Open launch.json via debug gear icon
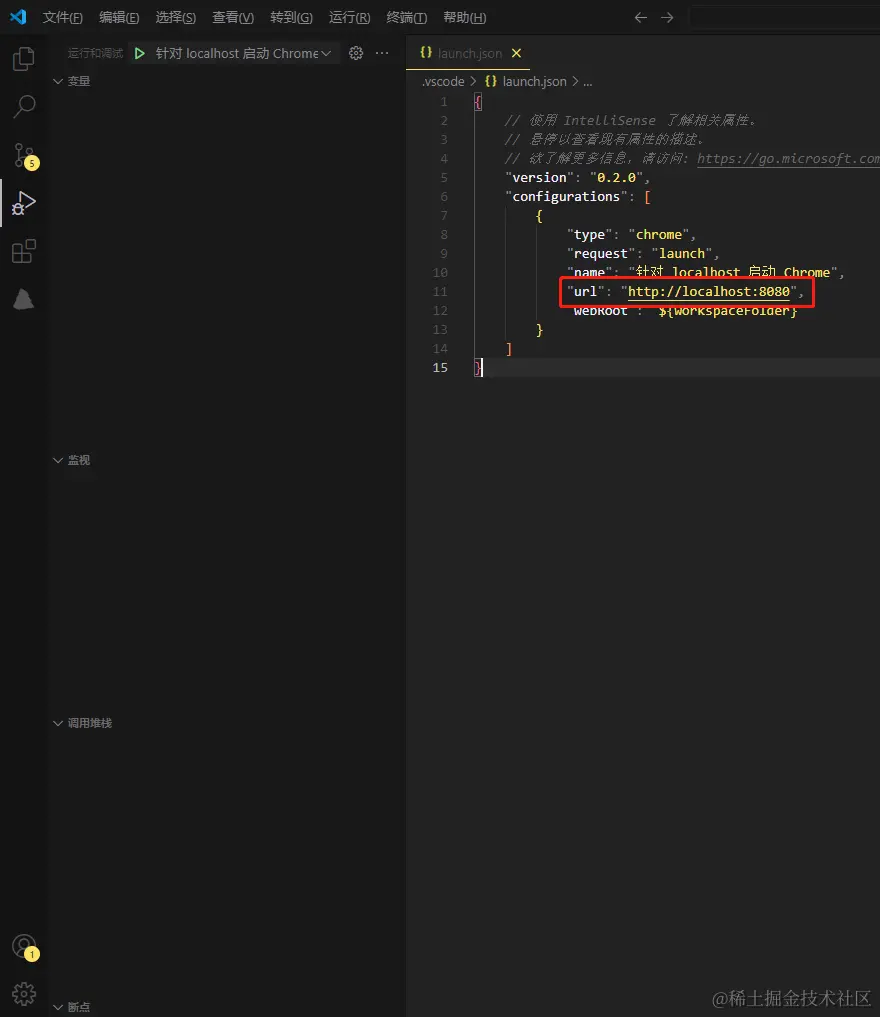Viewport: 880px width, 1017px height. [x=356, y=53]
